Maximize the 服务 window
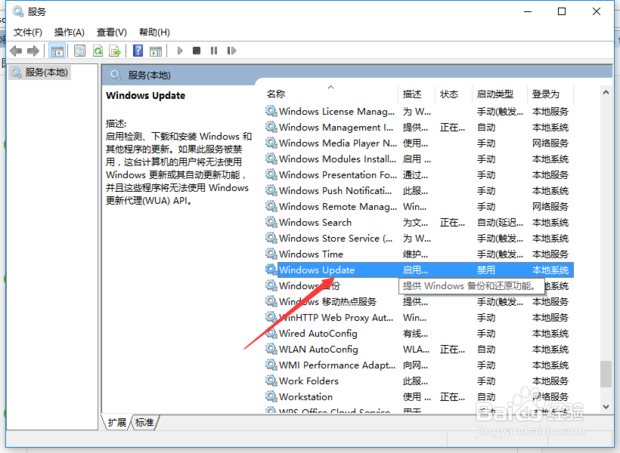The height and width of the screenshot is (453, 620). pyautogui.click(x=561, y=11)
